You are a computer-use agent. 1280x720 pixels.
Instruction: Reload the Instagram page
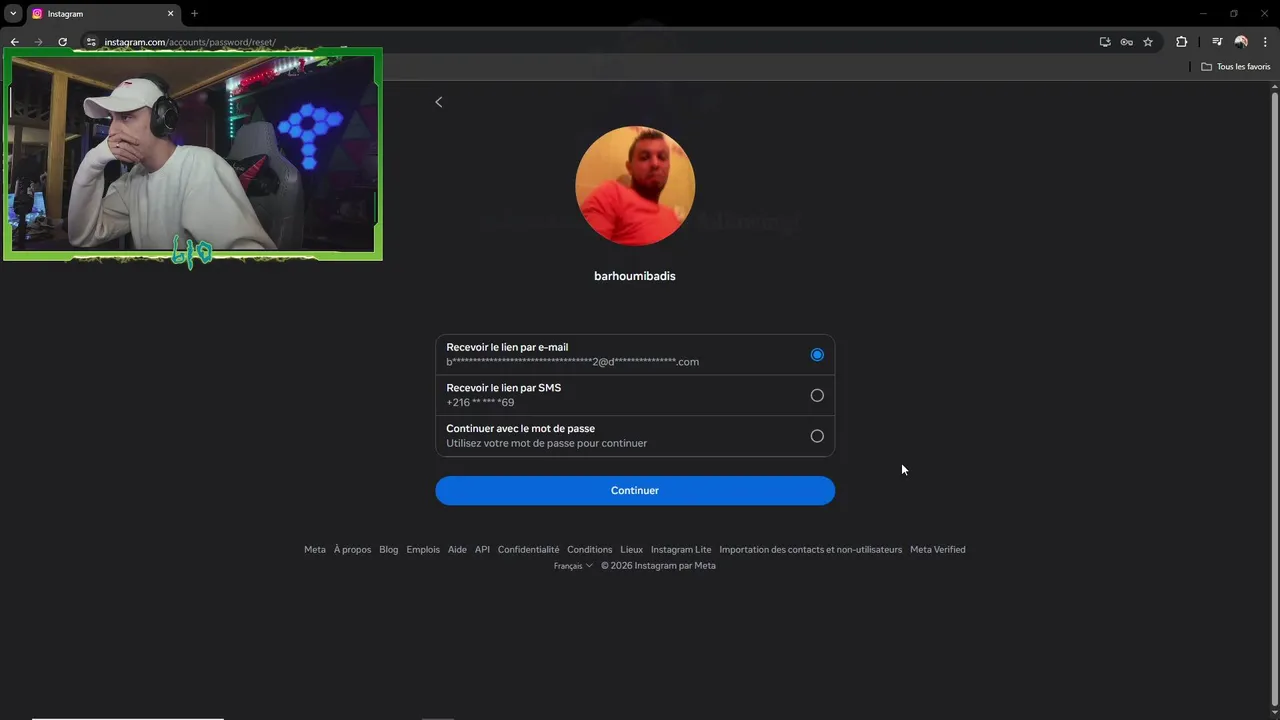pyautogui.click(x=62, y=42)
